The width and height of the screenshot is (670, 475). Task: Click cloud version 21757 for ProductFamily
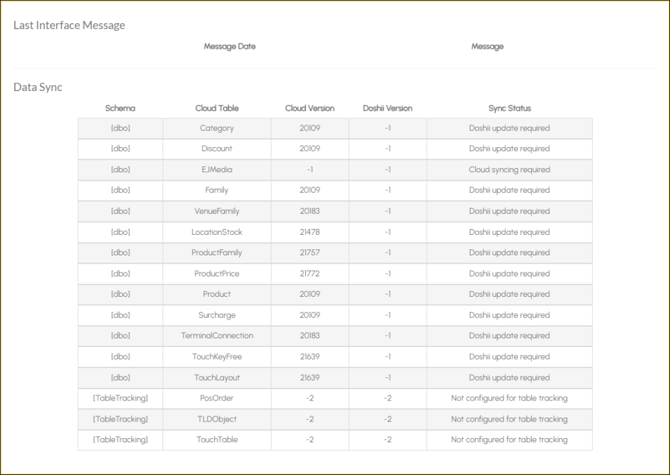pyautogui.click(x=310, y=252)
